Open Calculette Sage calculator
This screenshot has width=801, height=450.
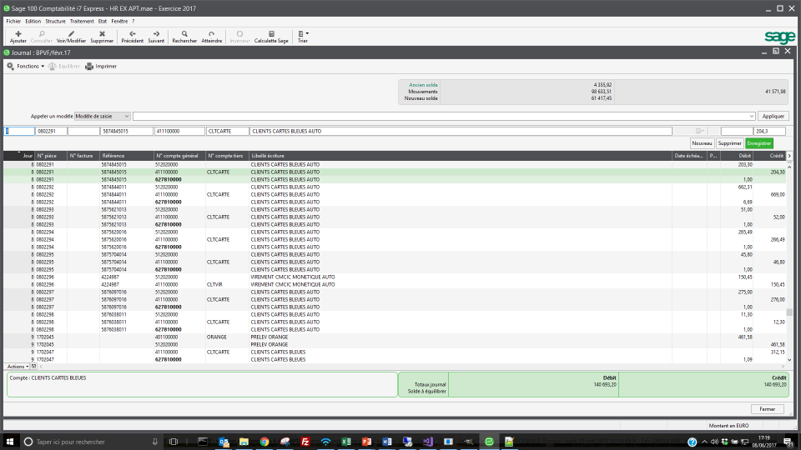coord(271,36)
